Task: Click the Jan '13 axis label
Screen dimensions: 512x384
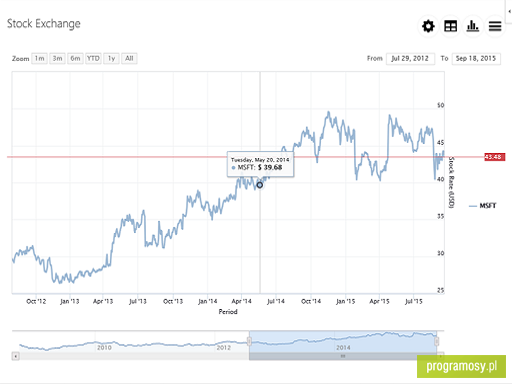Action: (x=69, y=301)
